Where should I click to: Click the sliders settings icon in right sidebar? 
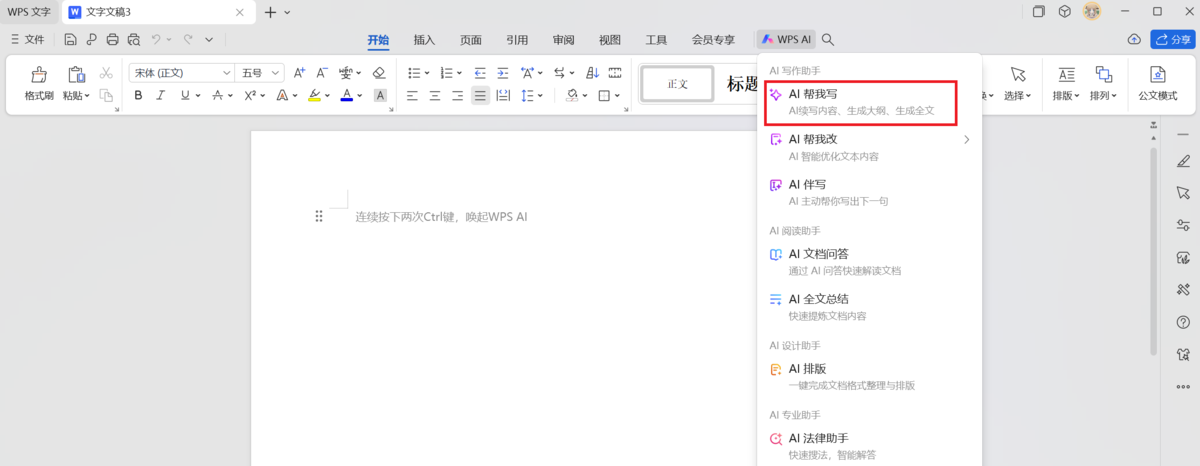click(1183, 225)
